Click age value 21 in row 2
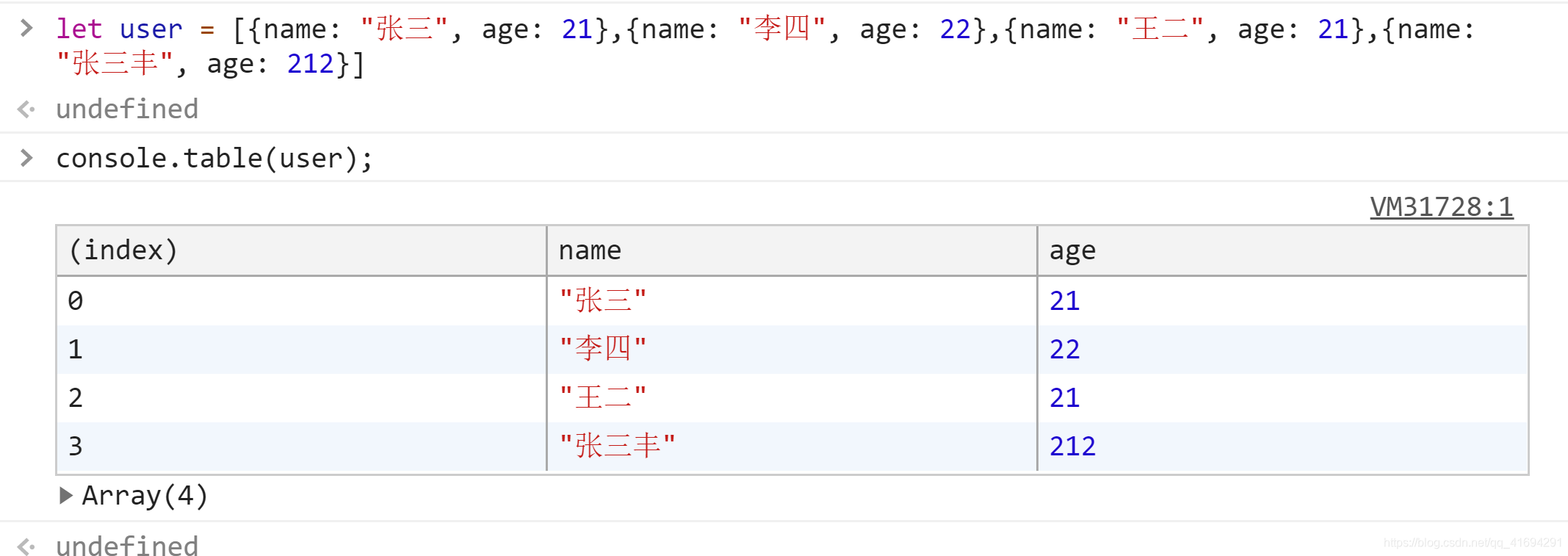The image size is (1568, 556). (x=1064, y=398)
